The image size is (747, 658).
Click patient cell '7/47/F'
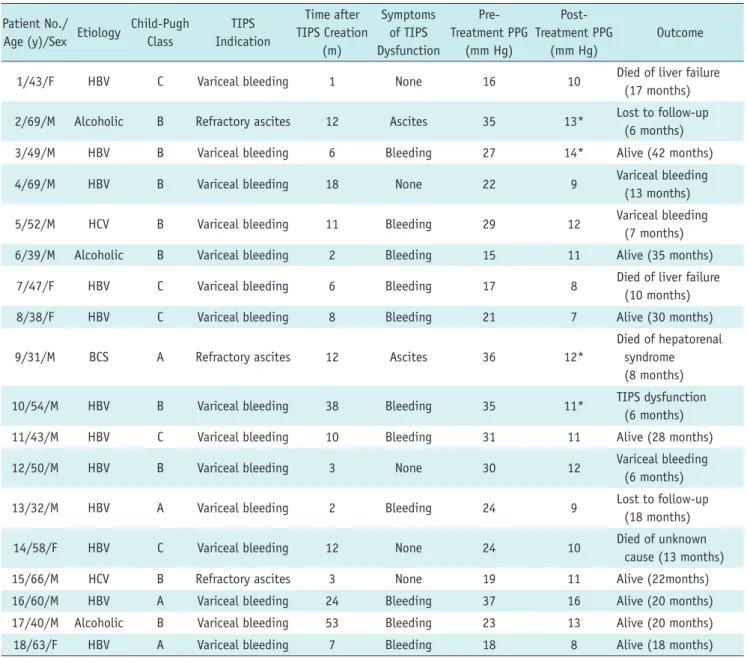[x=35, y=286]
